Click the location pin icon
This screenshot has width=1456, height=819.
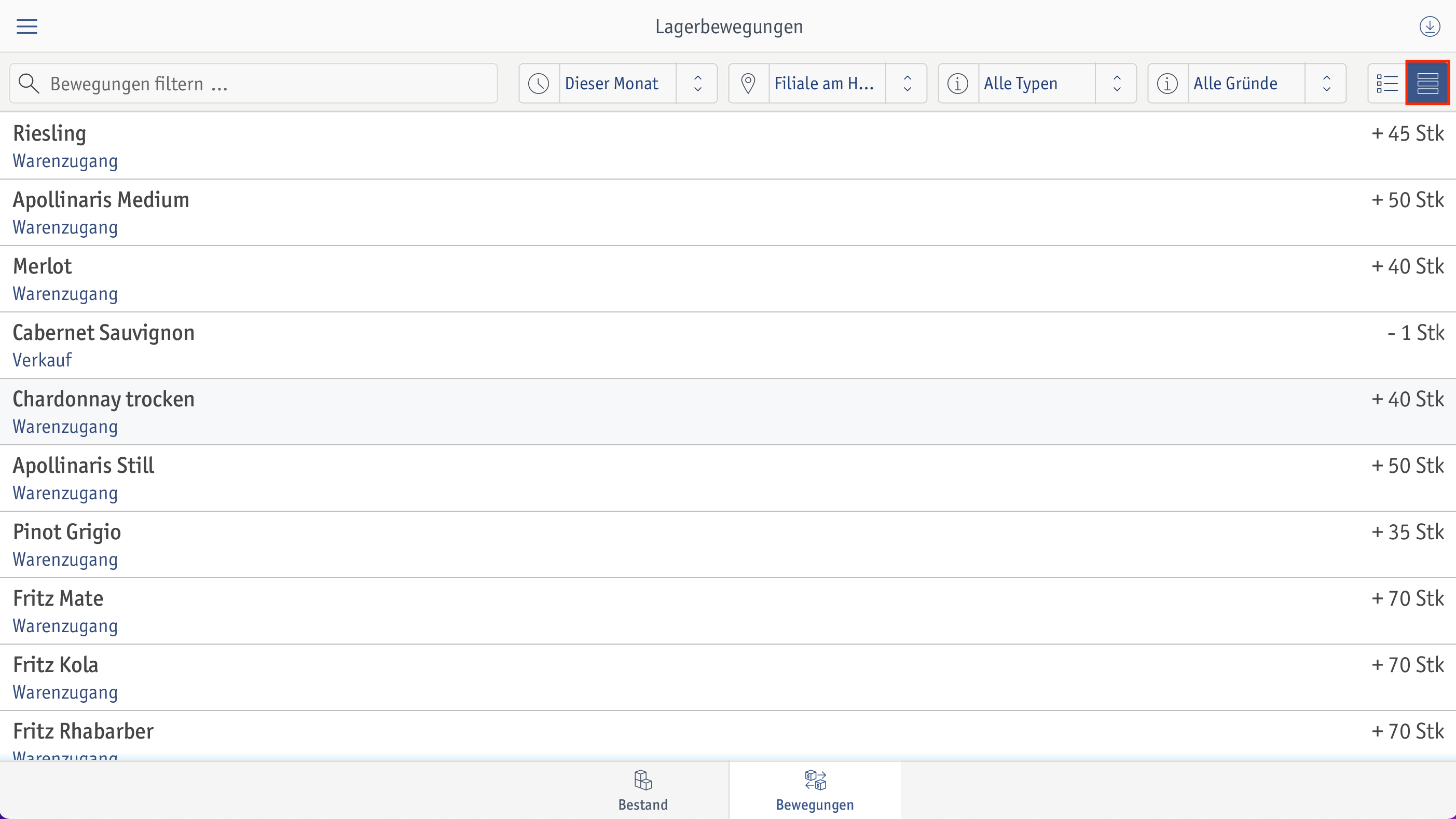tap(748, 84)
